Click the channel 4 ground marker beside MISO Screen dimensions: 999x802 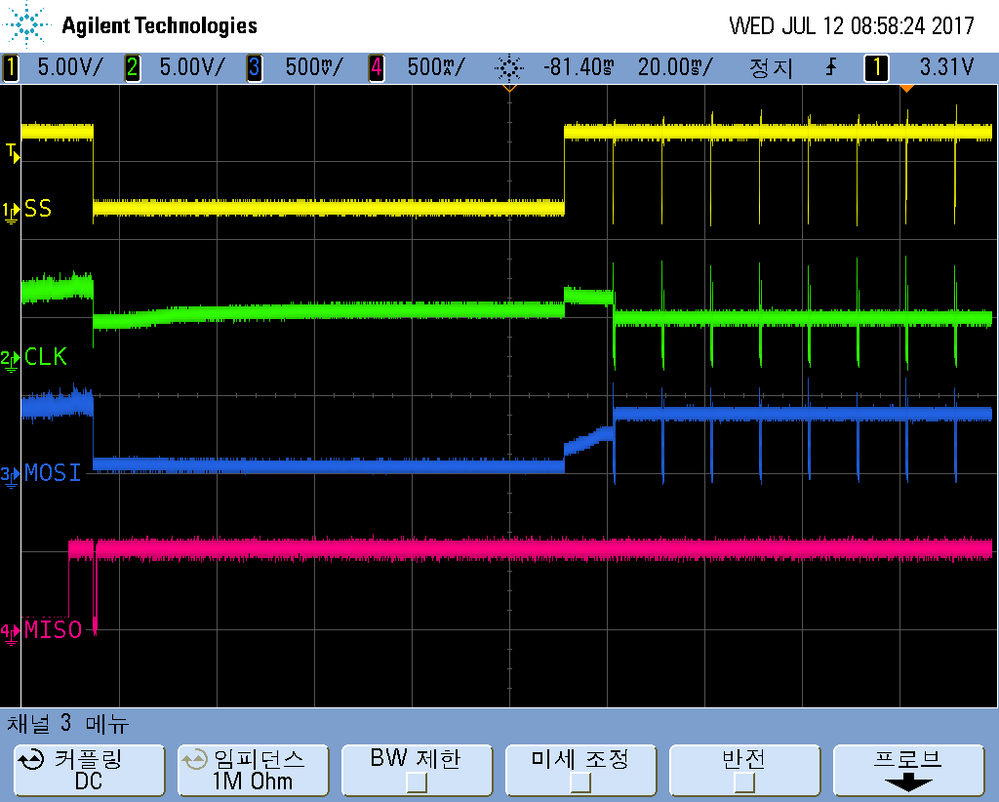[x=10, y=634]
